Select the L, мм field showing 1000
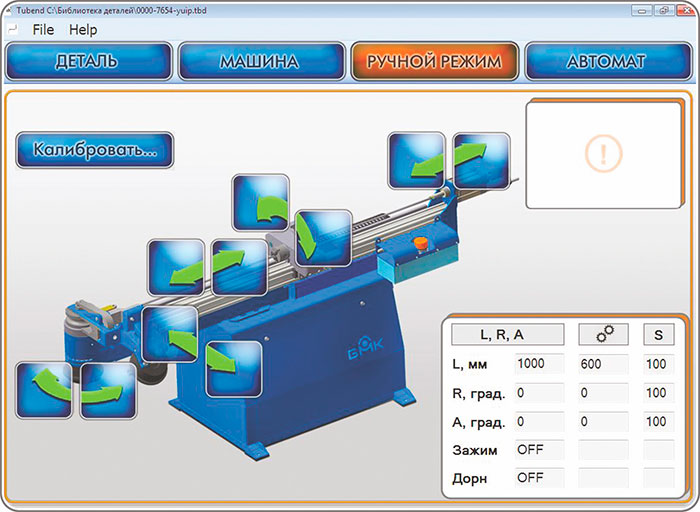This screenshot has height=512, width=700. pos(539,365)
